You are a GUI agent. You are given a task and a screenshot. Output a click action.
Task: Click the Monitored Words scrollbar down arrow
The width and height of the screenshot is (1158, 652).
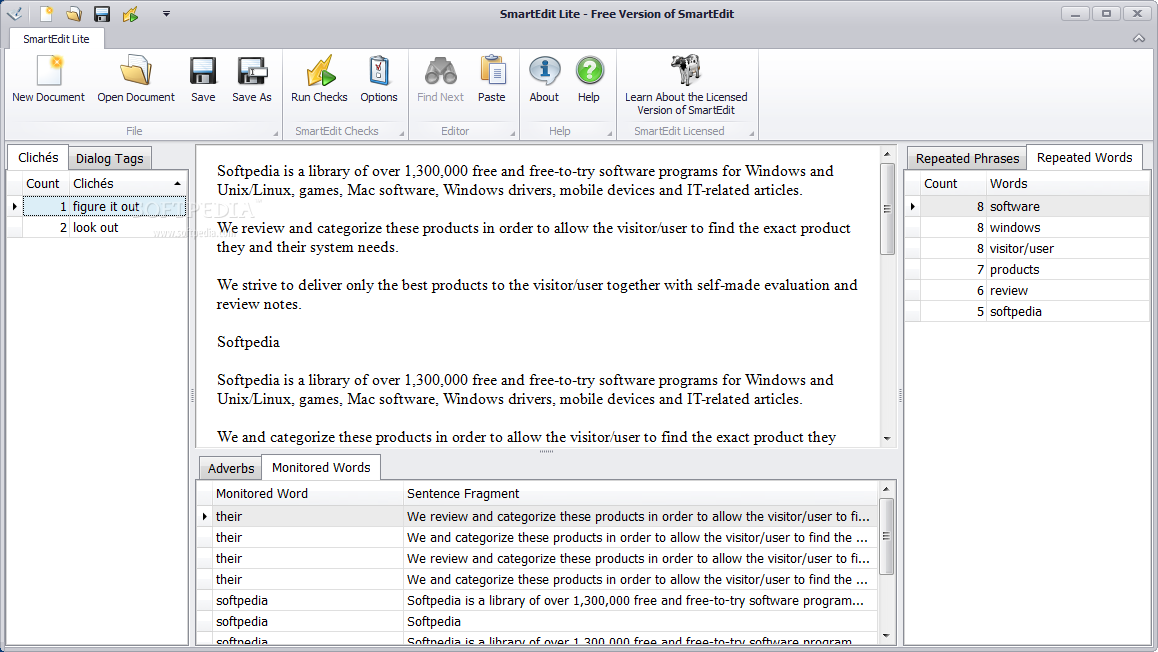(886, 636)
